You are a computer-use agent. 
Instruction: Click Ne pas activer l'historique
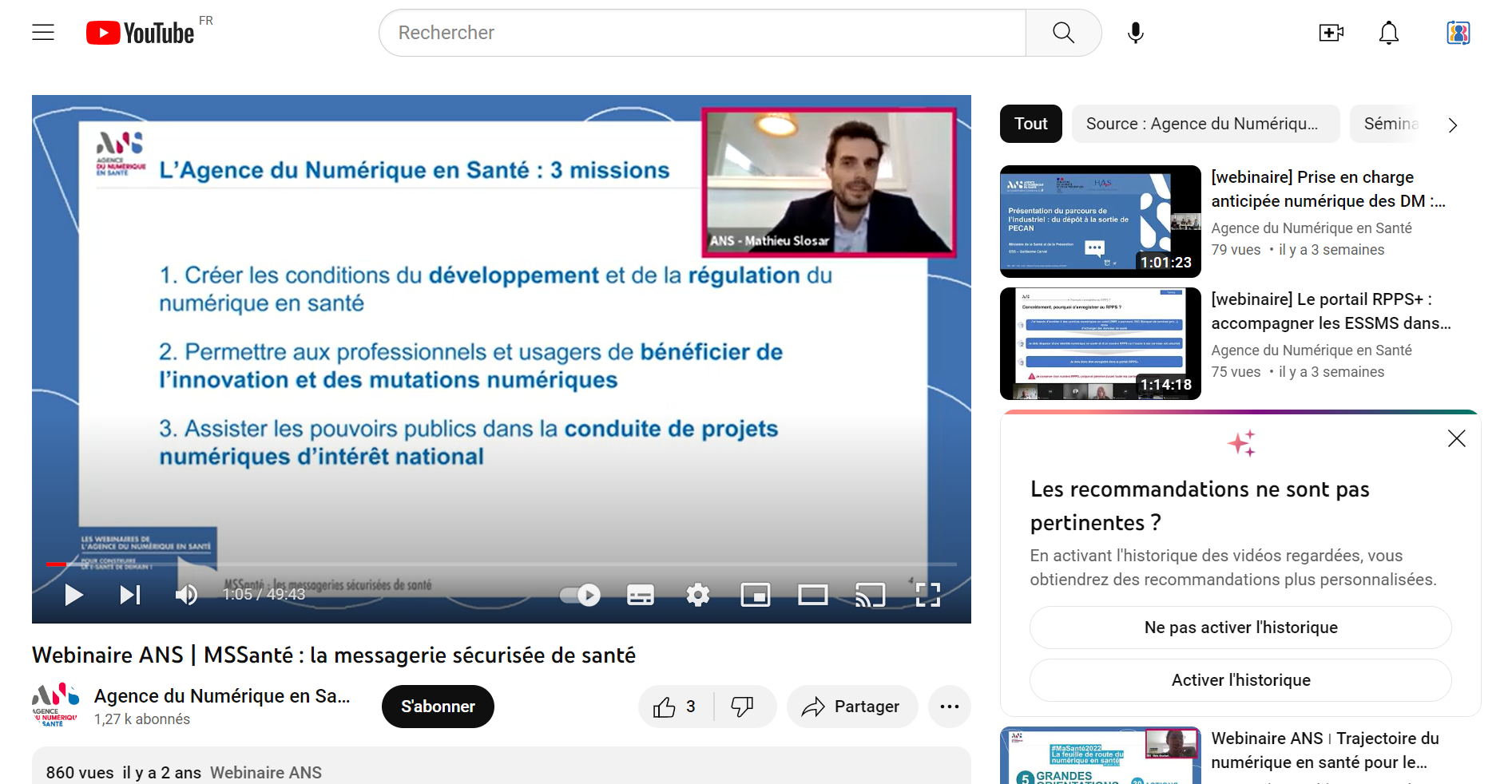pyautogui.click(x=1240, y=628)
